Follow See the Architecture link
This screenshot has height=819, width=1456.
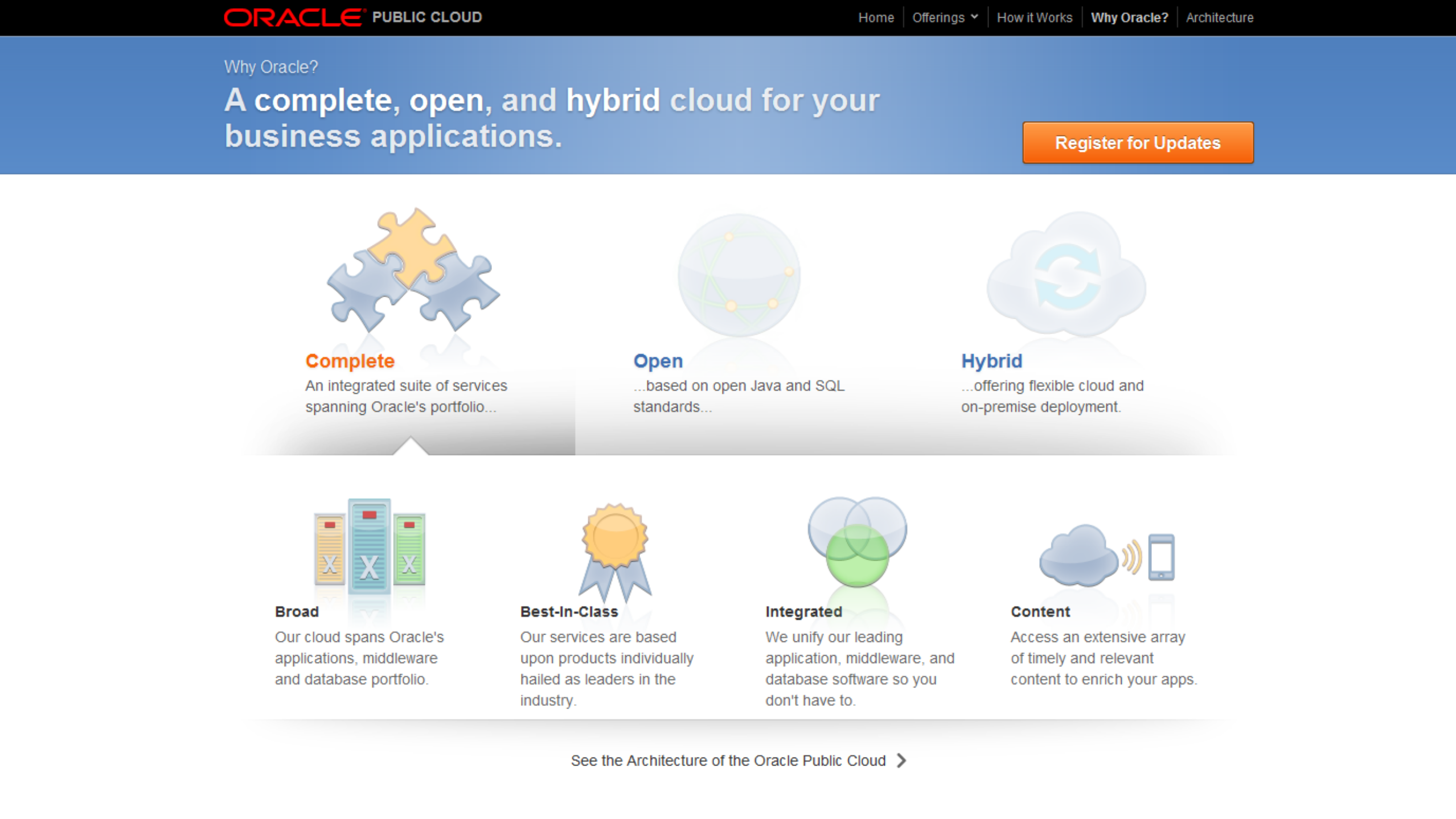pyautogui.click(x=728, y=760)
